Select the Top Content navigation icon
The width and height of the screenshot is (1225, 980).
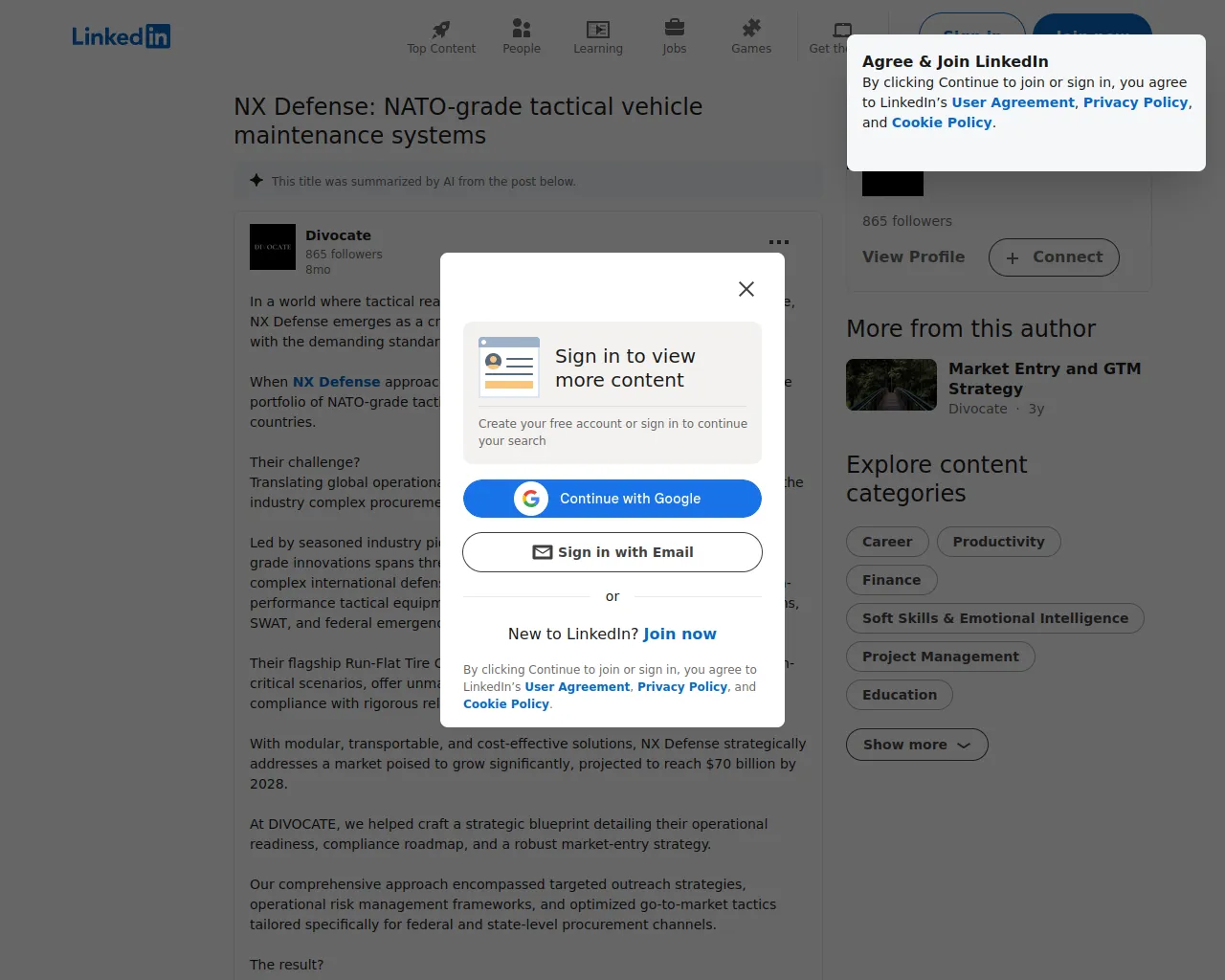[x=440, y=30]
